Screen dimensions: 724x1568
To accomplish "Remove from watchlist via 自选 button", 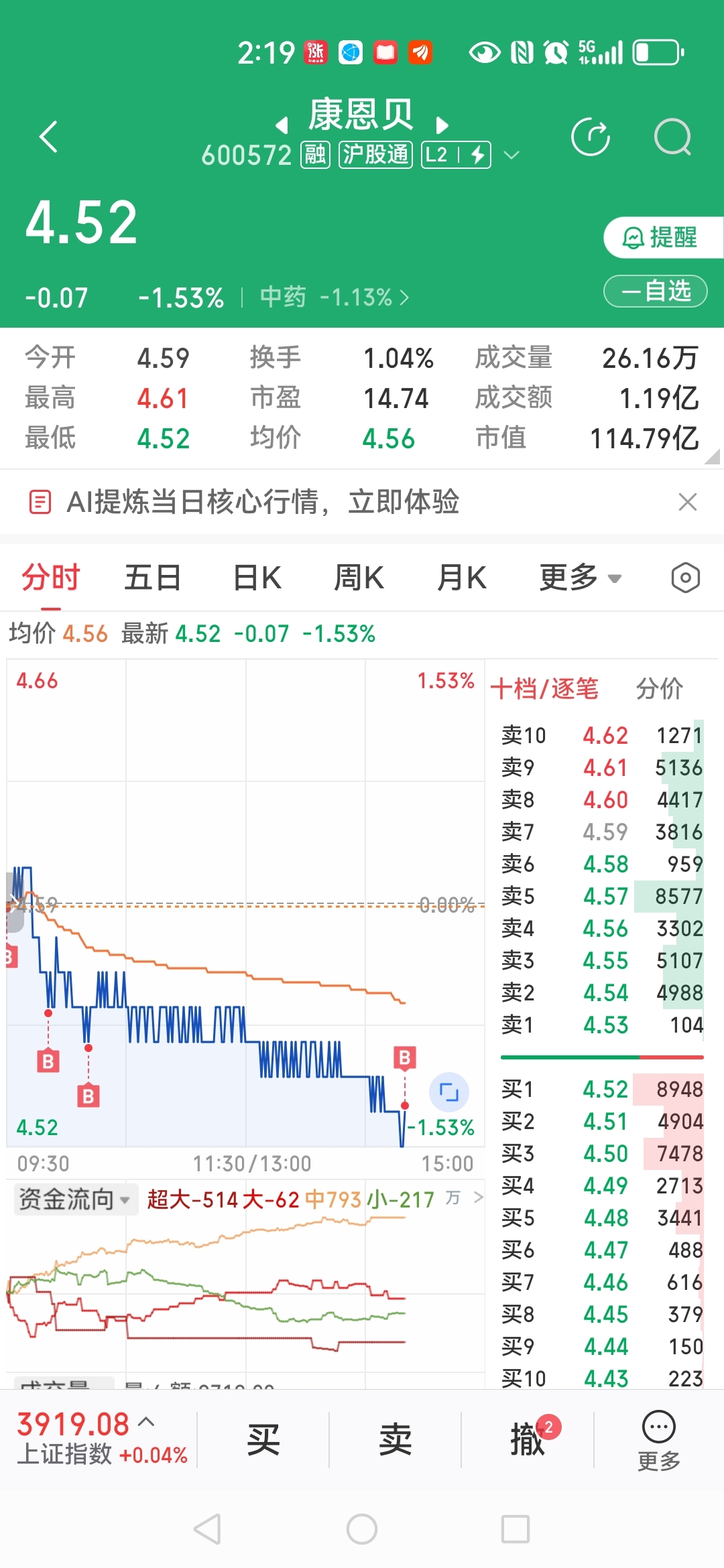I will 656,291.
